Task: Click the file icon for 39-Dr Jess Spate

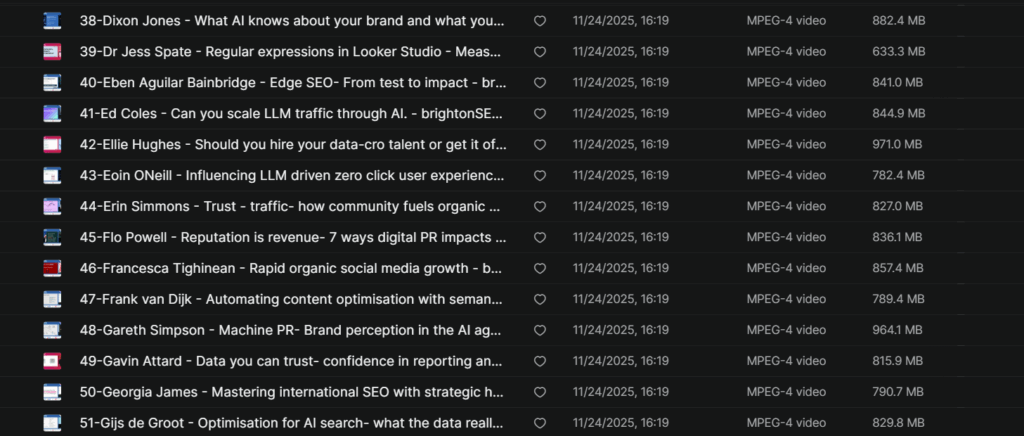Action: (52, 51)
